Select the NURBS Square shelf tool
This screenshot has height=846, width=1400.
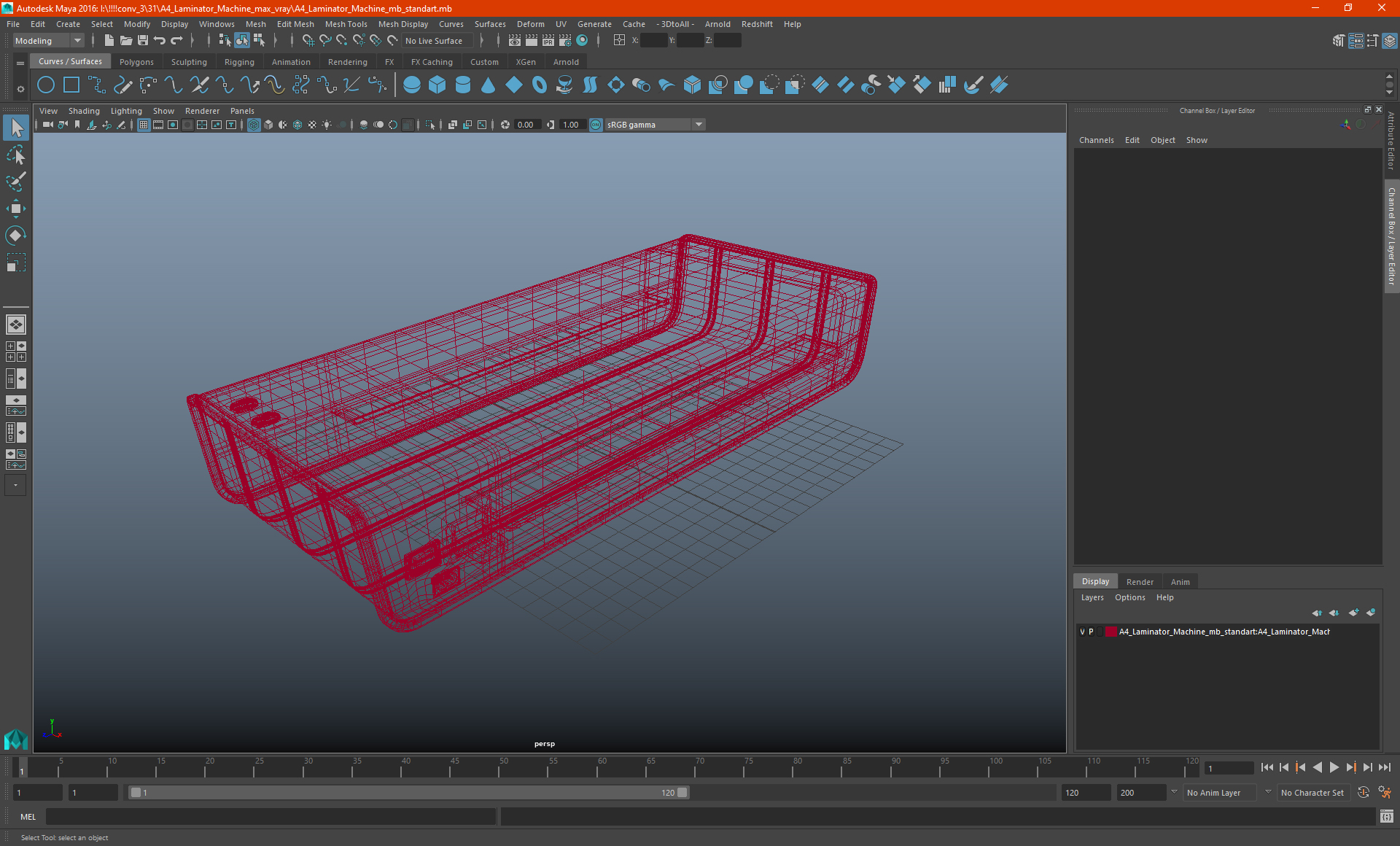coord(71,85)
